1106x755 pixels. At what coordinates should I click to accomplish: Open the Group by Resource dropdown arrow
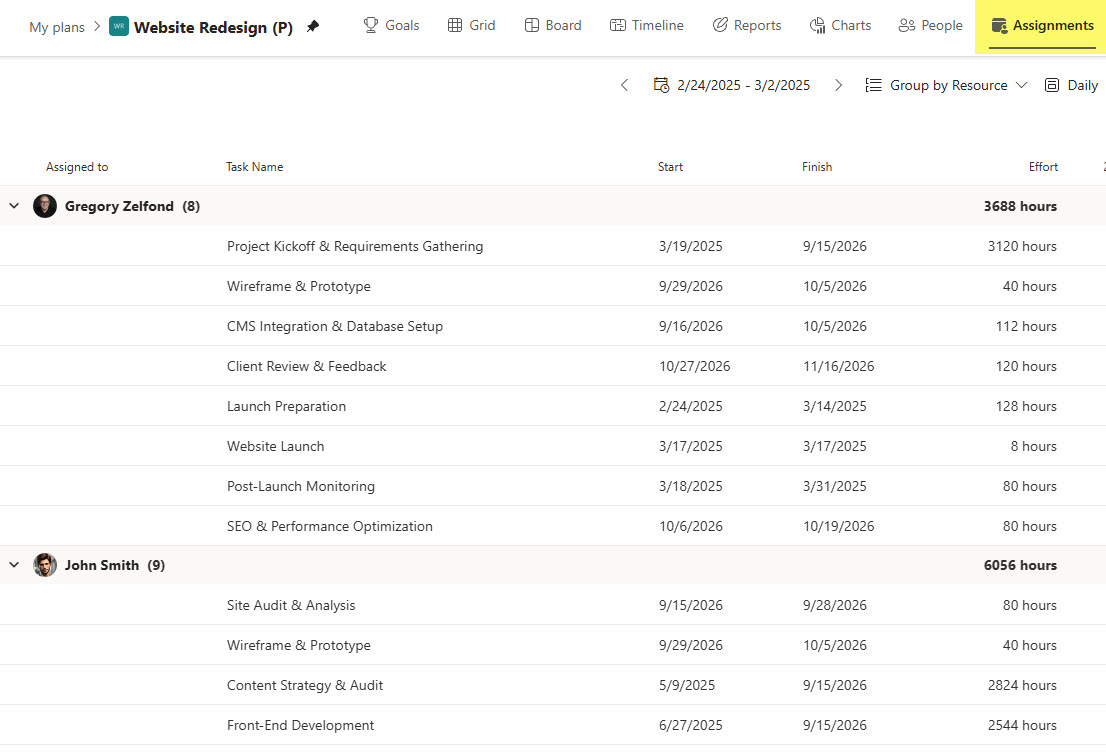[x=1021, y=85]
